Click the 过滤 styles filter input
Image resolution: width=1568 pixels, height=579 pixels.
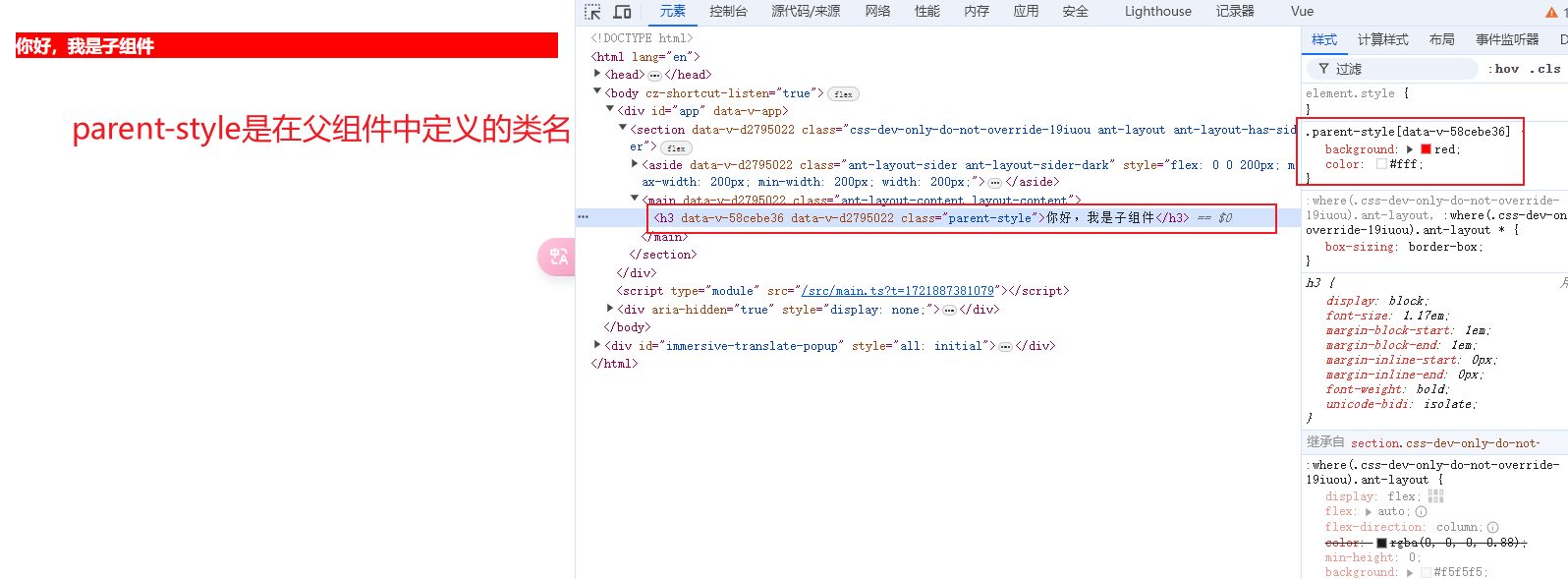1392,69
